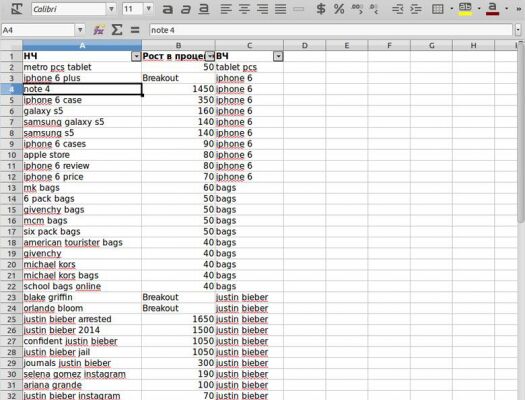
Task: Toggle bold formatting
Action: click(167, 9)
